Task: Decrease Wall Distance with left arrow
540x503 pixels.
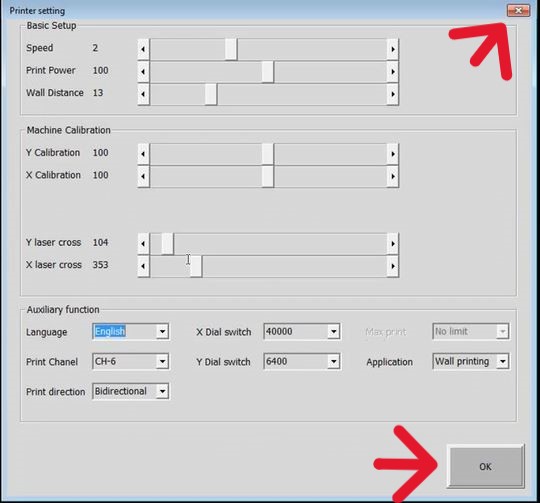Action: point(143,94)
